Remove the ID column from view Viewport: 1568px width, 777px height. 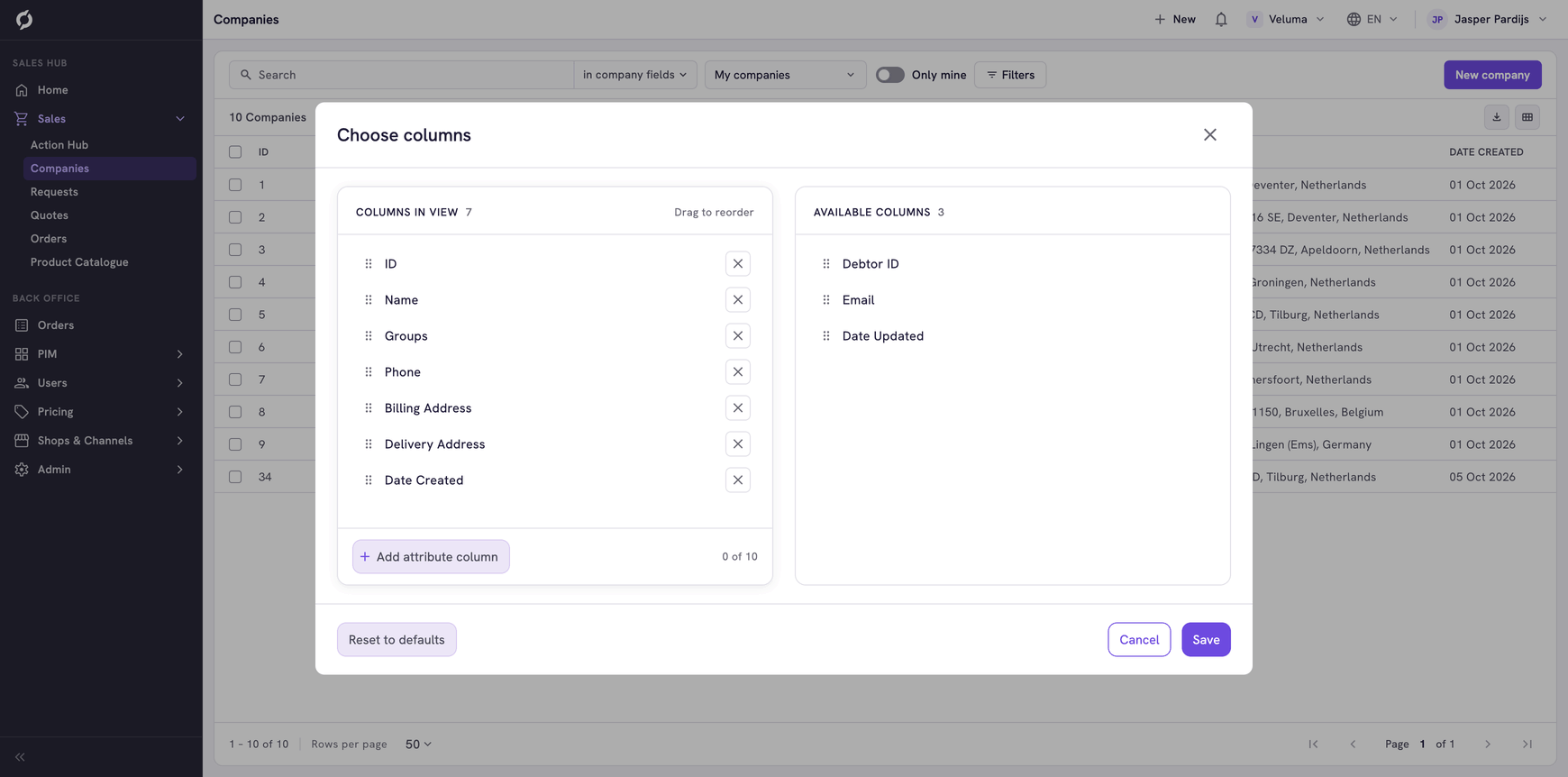point(737,264)
